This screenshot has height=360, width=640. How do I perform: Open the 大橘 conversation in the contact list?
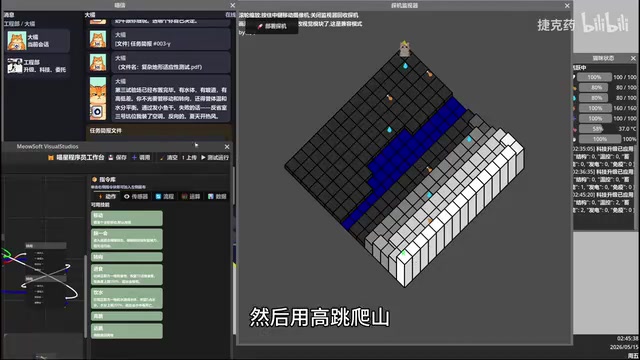pos(38,41)
